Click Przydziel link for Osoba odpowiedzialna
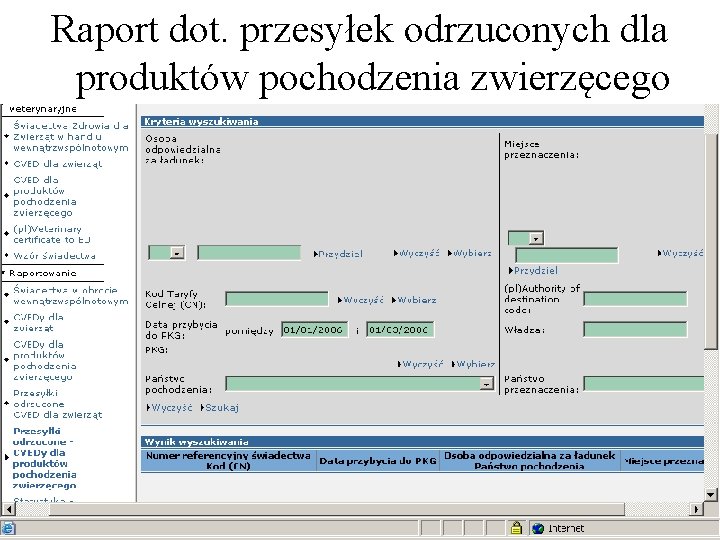720x540 pixels. click(338, 253)
